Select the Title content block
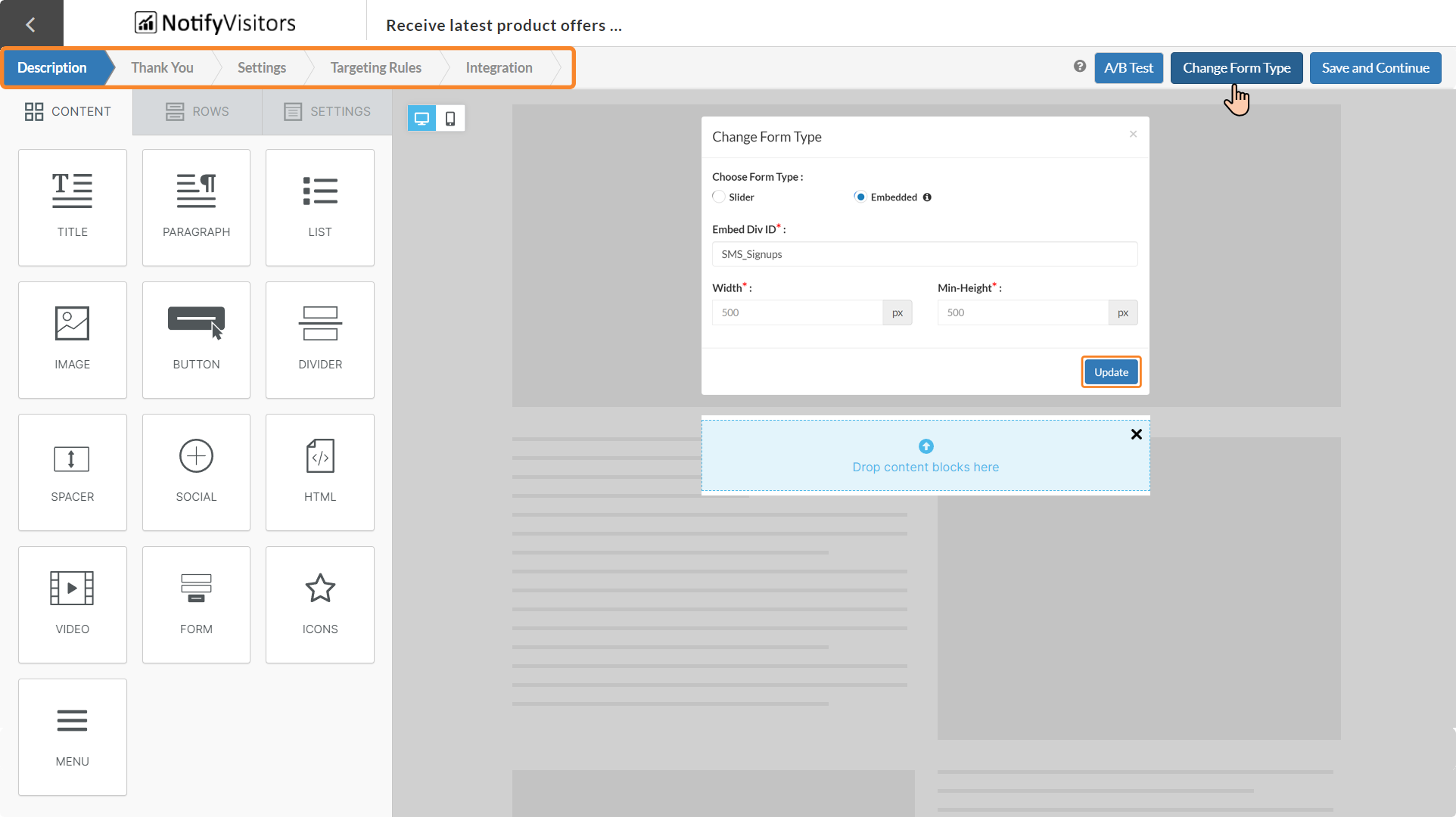The image size is (1456, 817). click(x=73, y=207)
